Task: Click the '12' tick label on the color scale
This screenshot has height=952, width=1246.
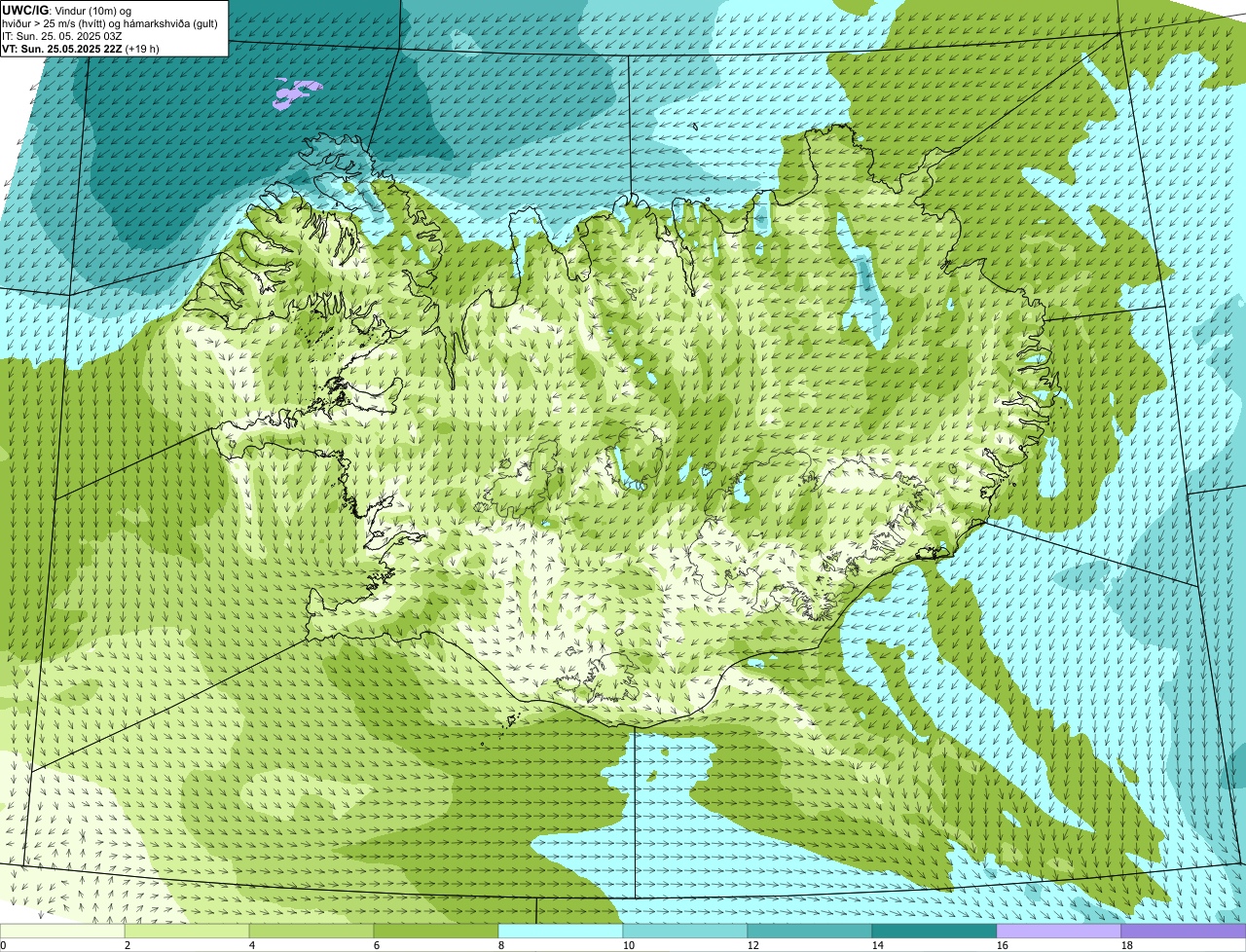Action: click(x=753, y=945)
